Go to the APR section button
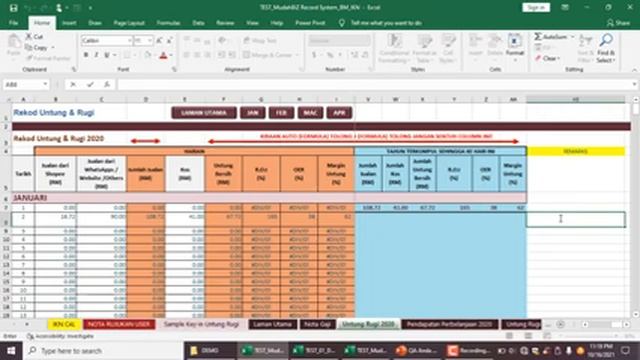640x360 pixels. pyautogui.click(x=339, y=113)
